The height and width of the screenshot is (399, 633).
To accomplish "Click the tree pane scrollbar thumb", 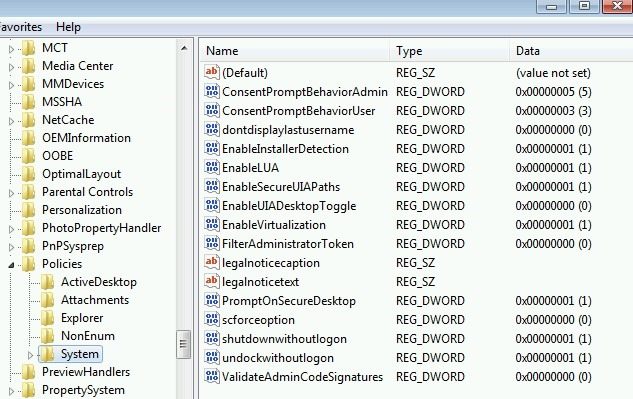I will click(x=184, y=344).
